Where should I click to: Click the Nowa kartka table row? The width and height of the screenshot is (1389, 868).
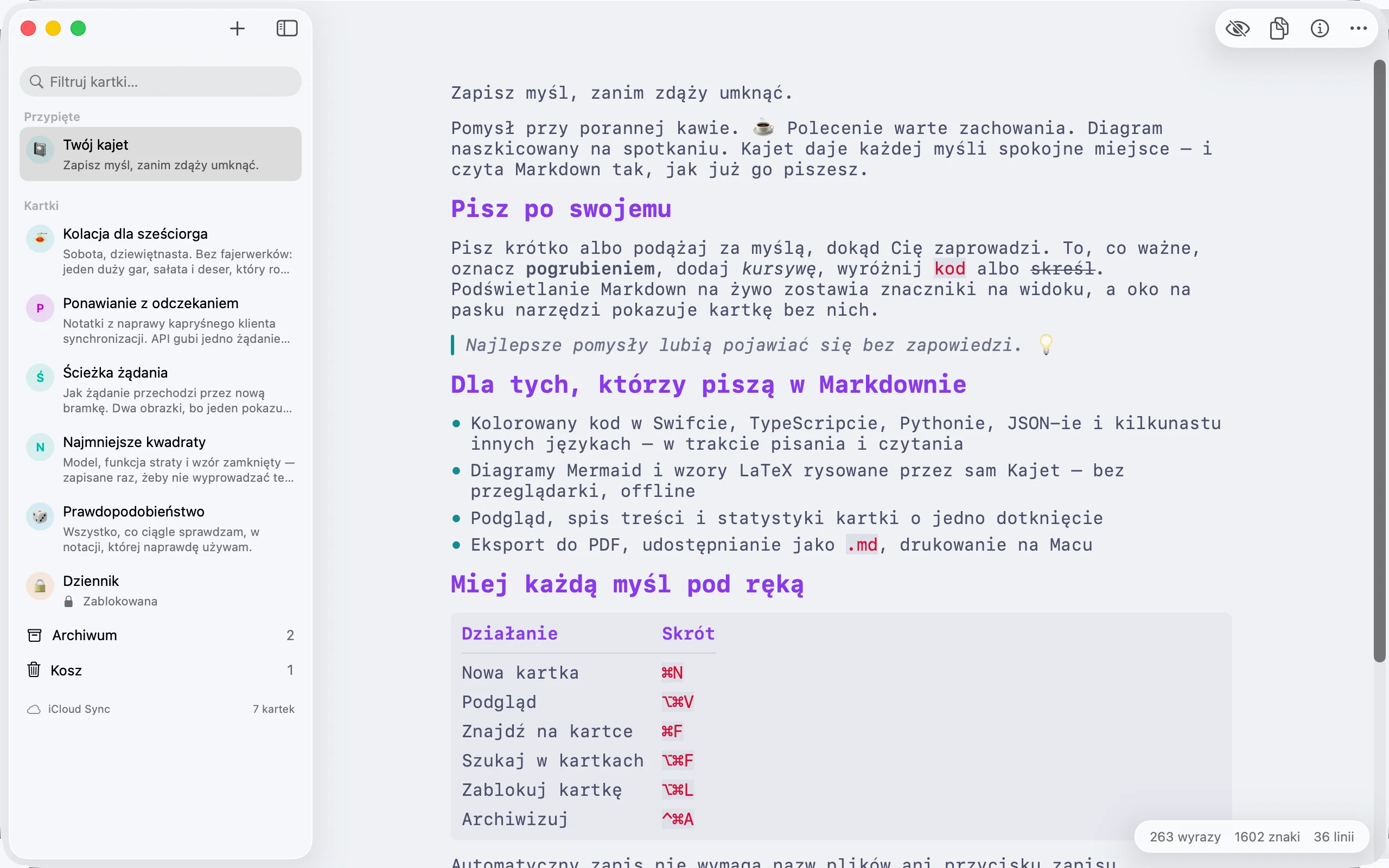588,672
